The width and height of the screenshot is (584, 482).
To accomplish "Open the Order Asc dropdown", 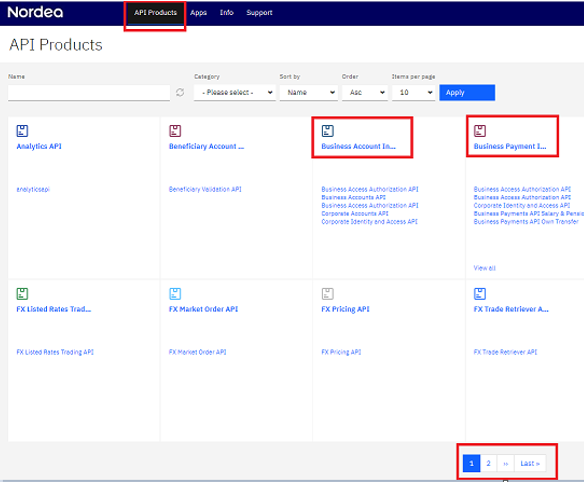I will (365, 92).
